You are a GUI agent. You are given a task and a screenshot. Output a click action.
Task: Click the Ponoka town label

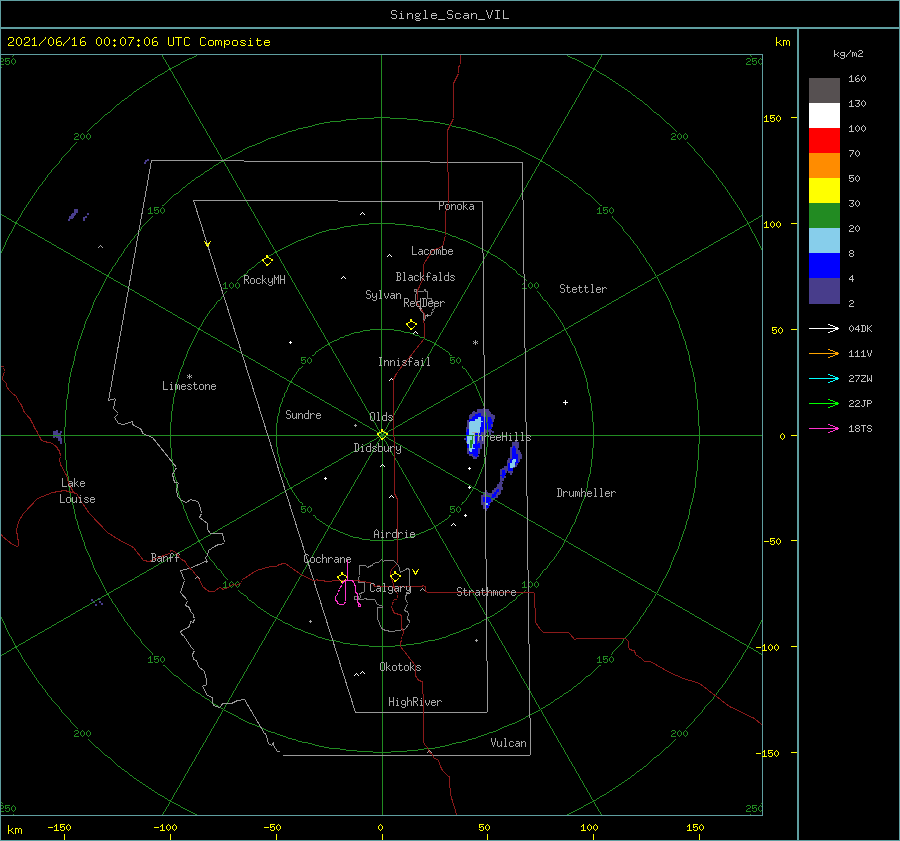(x=456, y=206)
